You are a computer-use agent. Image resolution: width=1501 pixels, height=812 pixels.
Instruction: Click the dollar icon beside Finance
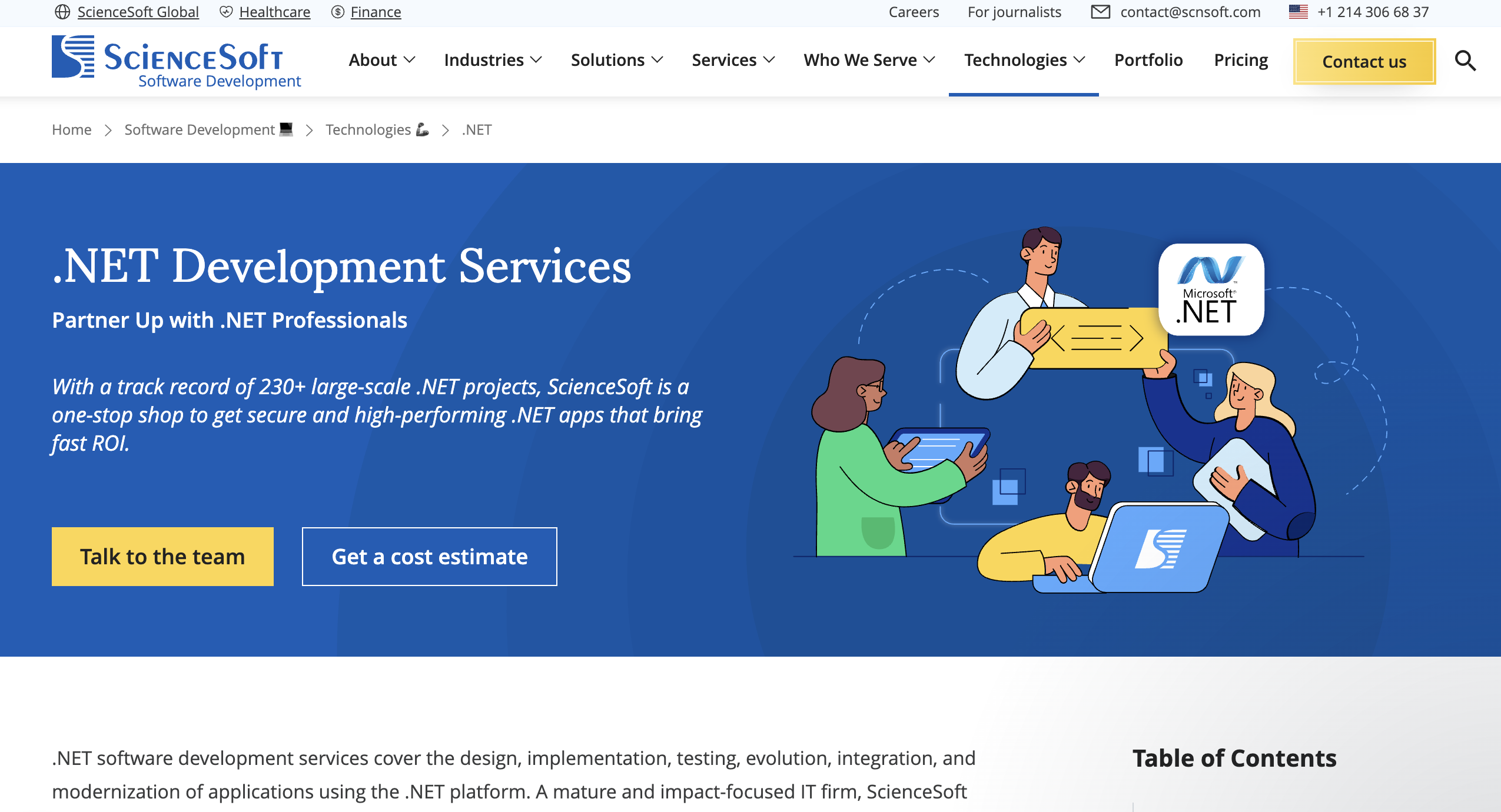[x=338, y=12]
